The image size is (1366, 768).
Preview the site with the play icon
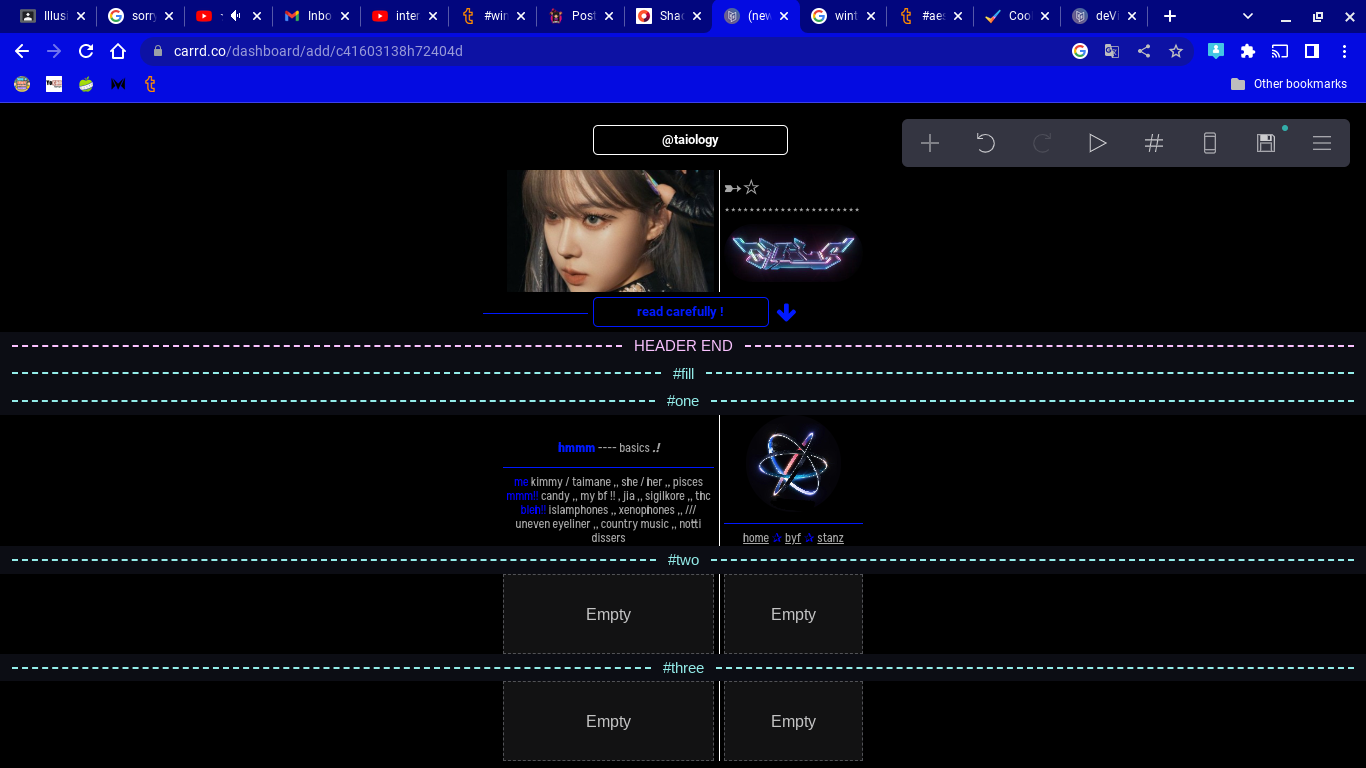click(x=1098, y=143)
